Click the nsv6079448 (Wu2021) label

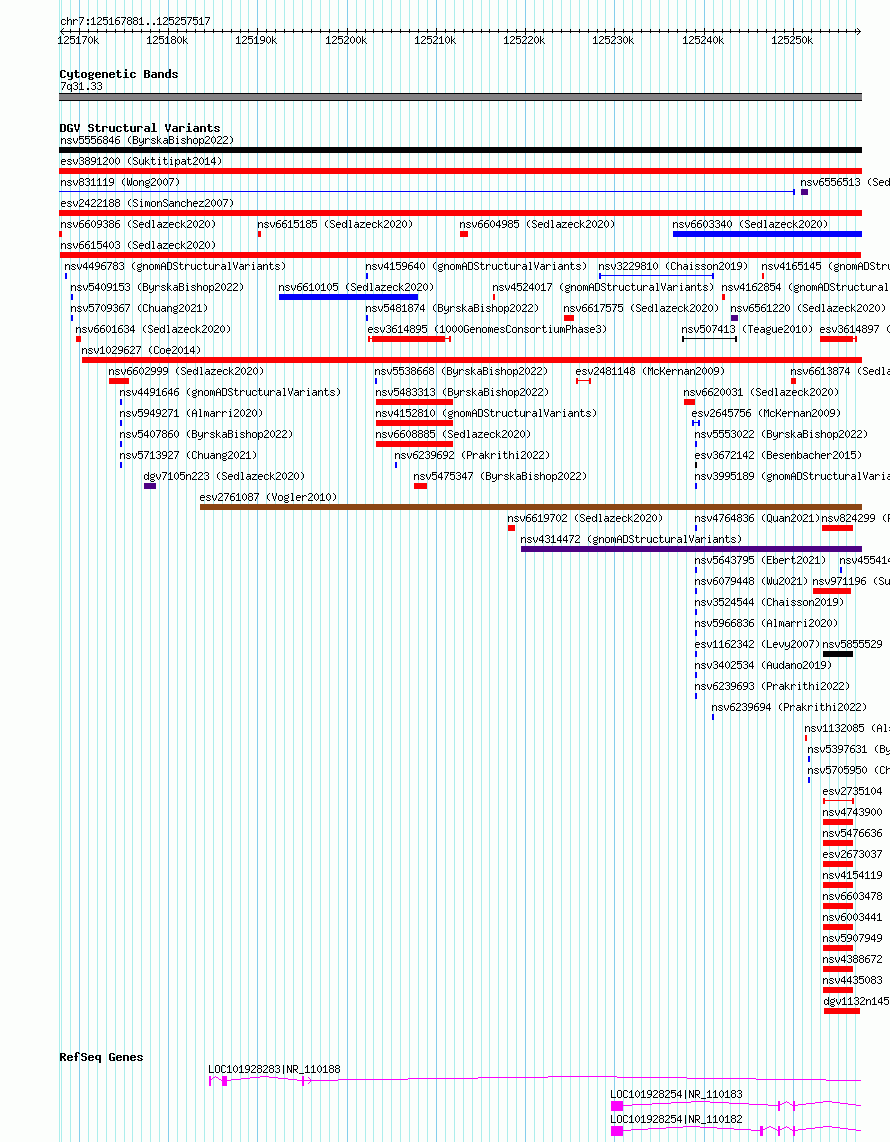[x=751, y=582]
